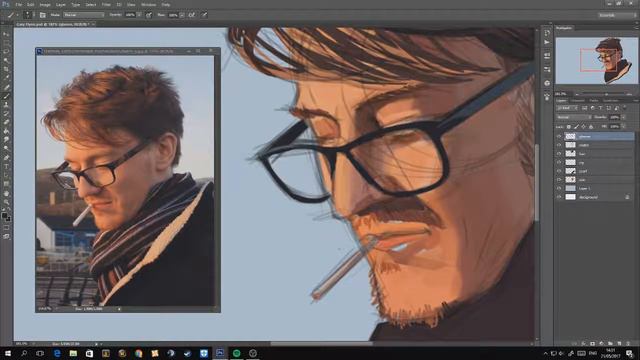Hide the glasses layer via eye icon
This screenshot has width=640, height=360.
click(559, 136)
